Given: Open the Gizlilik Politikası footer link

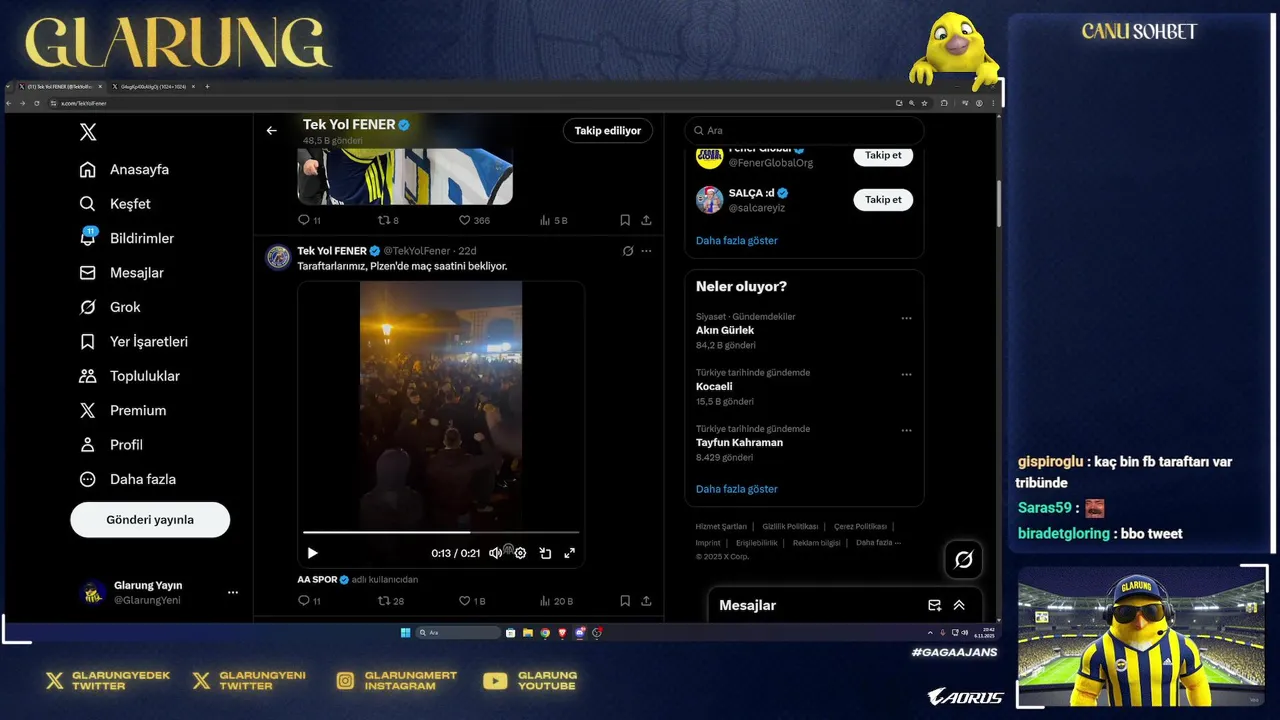Looking at the screenshot, I should click(x=790, y=526).
